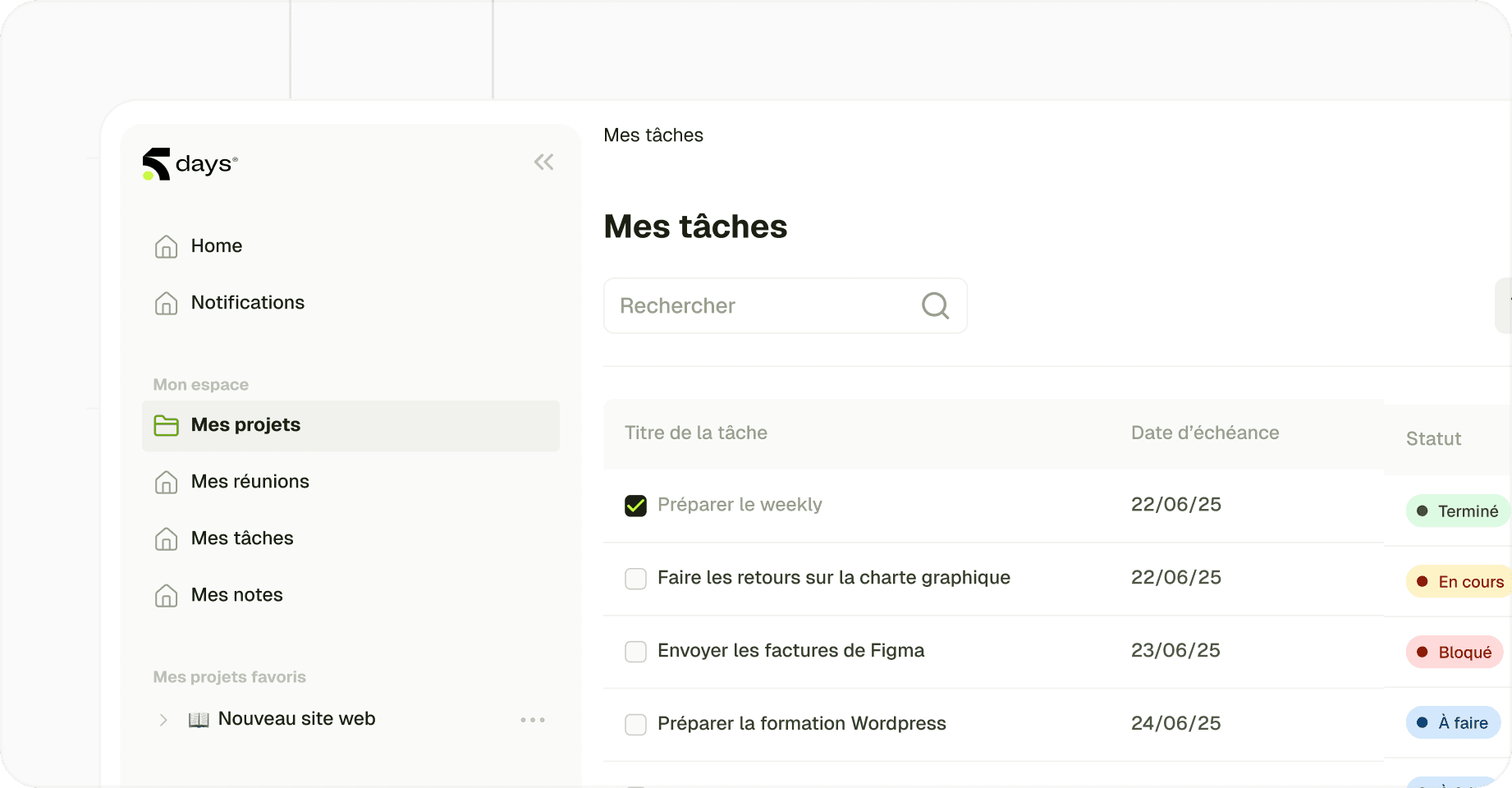Click the book icon beside Nouveau site web

click(x=199, y=720)
